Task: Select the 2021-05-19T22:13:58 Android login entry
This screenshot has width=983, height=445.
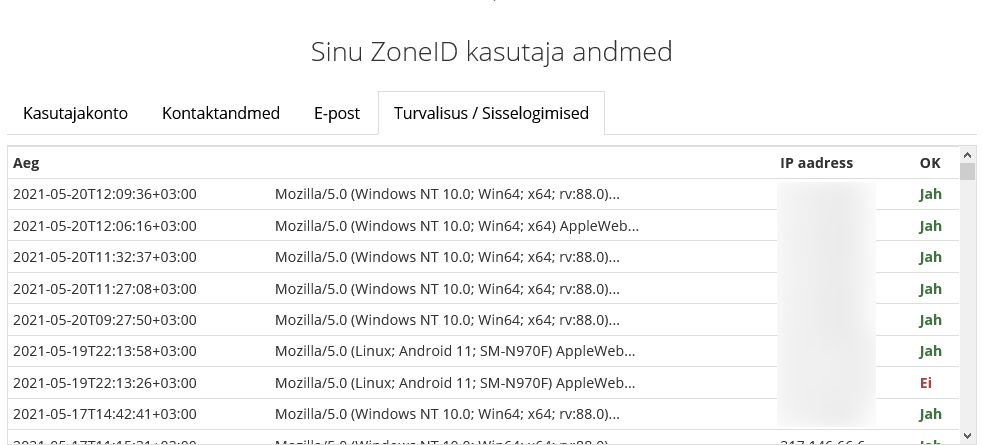Action: 483,351
